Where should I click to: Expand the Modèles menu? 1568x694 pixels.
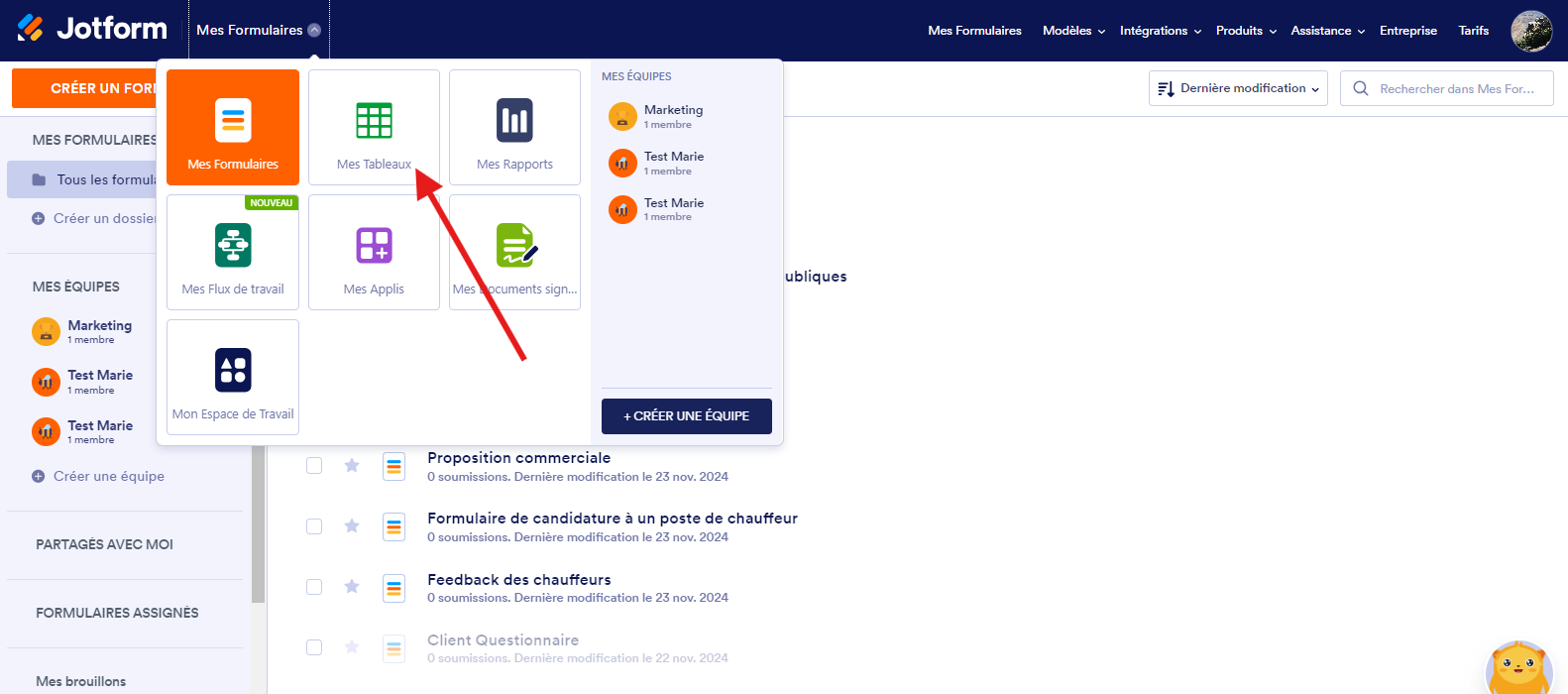coord(1073,31)
